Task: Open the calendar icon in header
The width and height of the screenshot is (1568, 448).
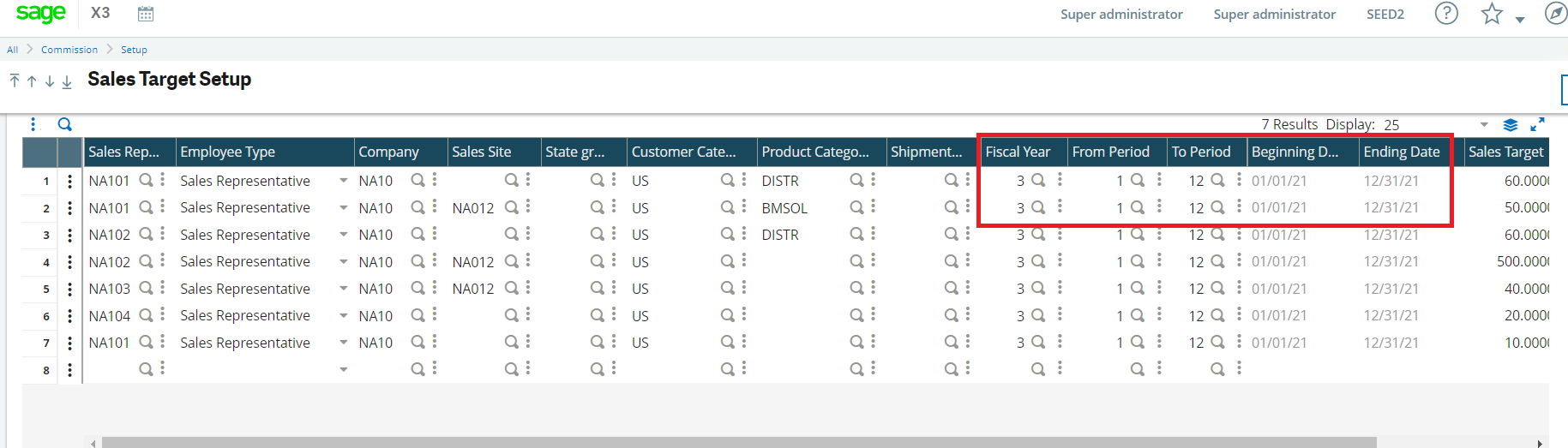Action: [146, 14]
